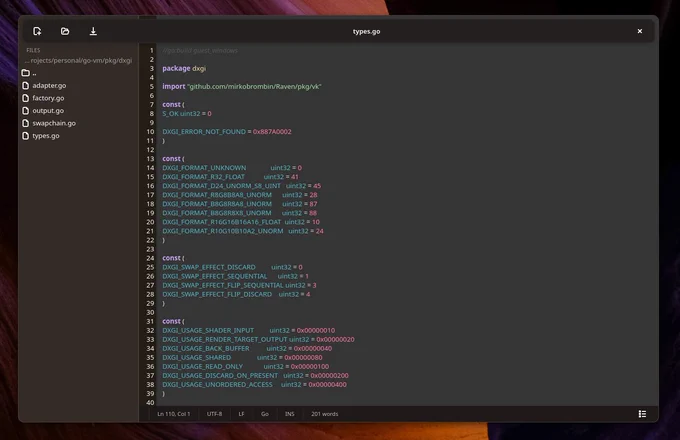Viewport: 680px width, 440px height.
Task: Open the outline list icon in status bar
Action: [x=642, y=414]
